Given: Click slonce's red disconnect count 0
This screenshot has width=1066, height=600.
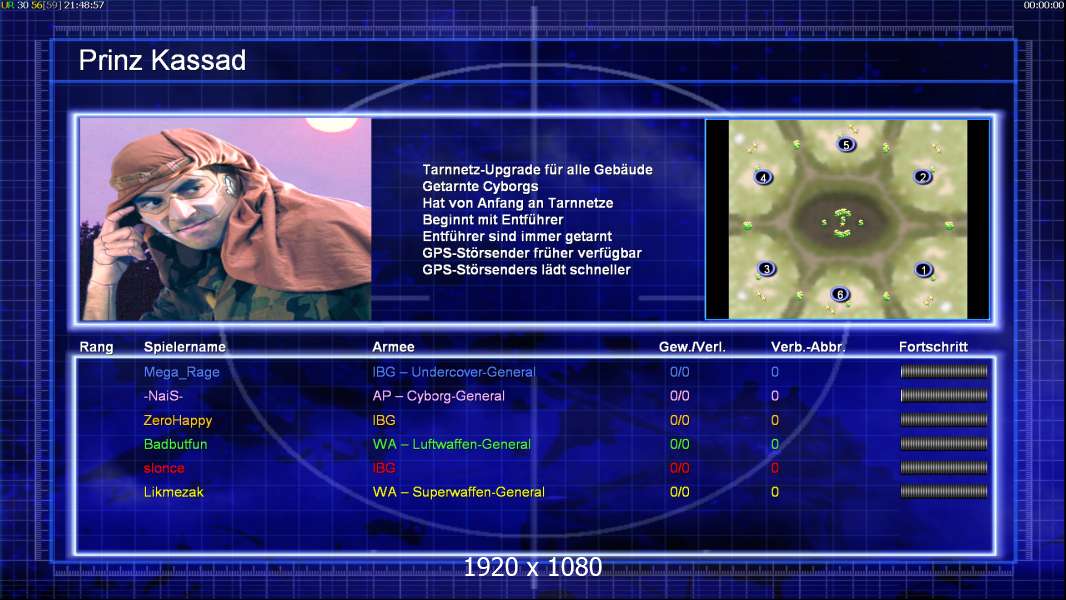Looking at the screenshot, I should tap(774, 467).
